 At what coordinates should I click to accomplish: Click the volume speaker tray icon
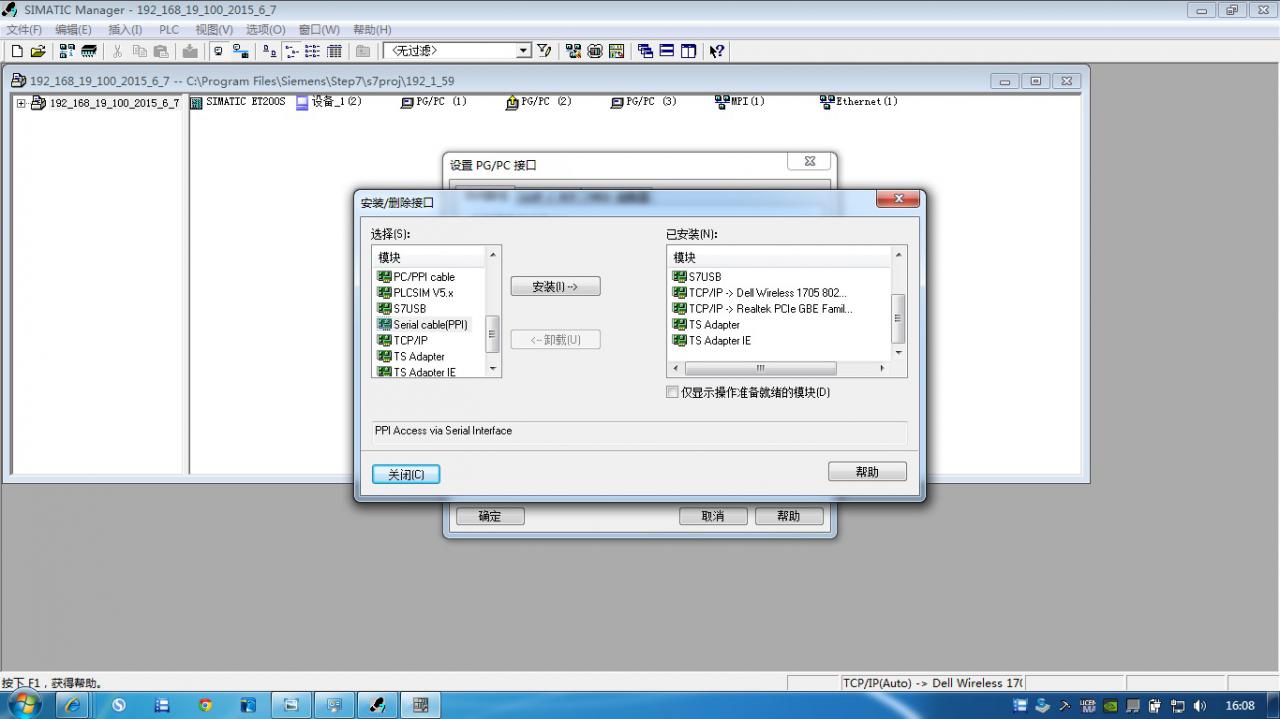coord(1199,706)
